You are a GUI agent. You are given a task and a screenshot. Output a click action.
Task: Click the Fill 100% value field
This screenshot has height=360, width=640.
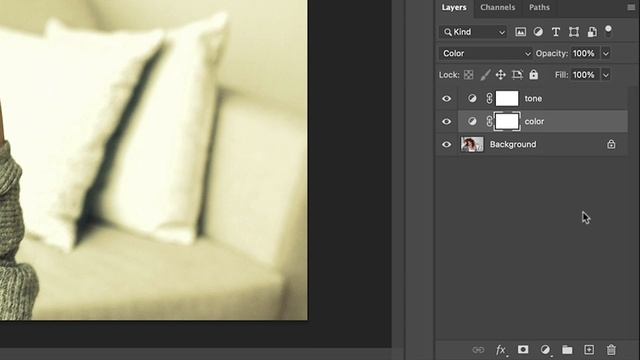tap(584, 75)
